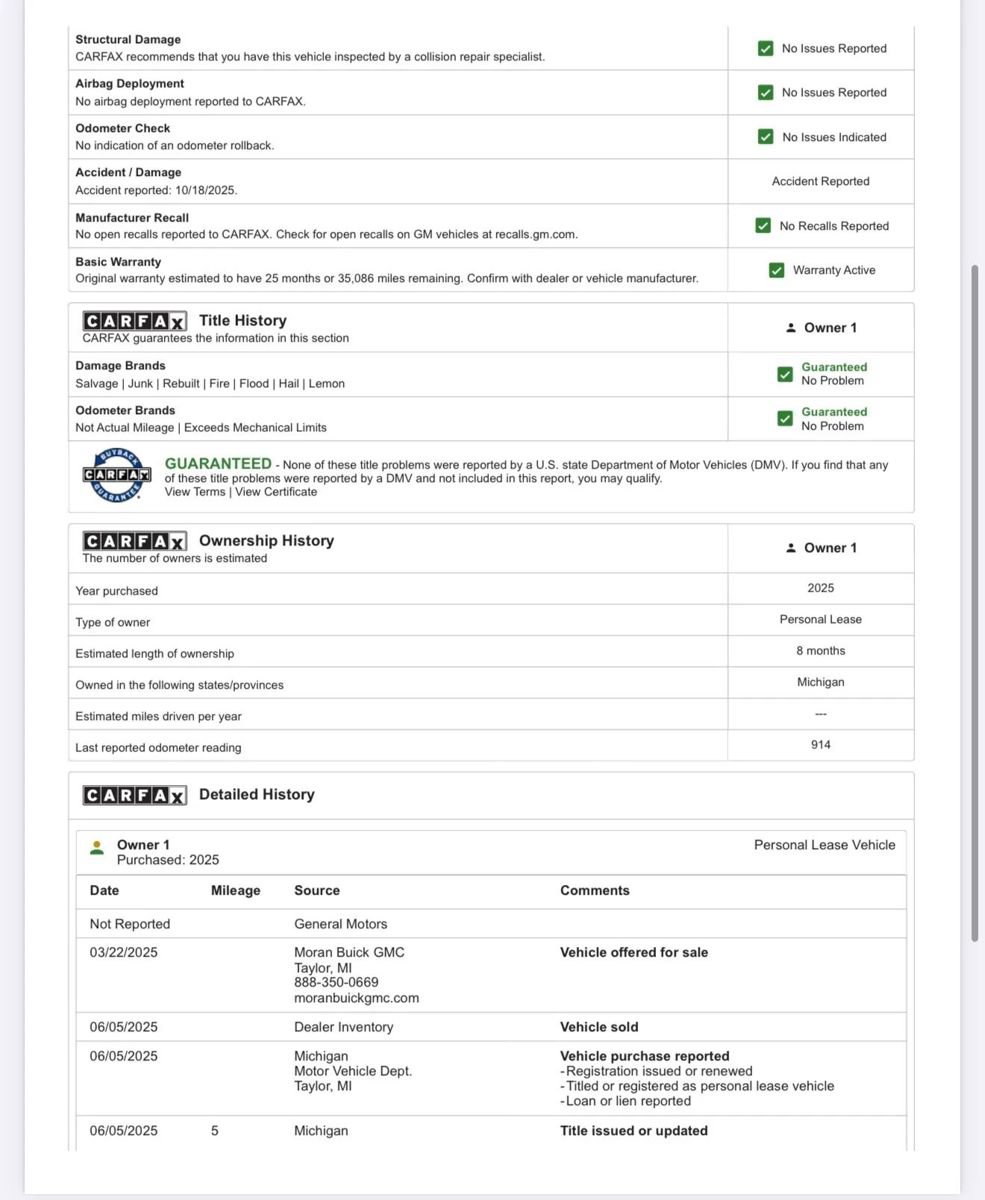The image size is (985, 1200).
Task: Click the green owner icon in Detailed History
Action: pyautogui.click(x=97, y=848)
